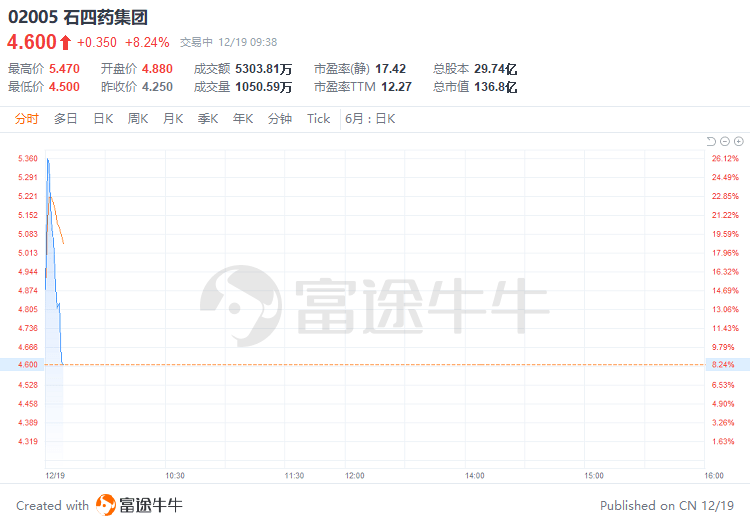750x526 pixels.
Task: Click the 6月：日K range option
Action: pyautogui.click(x=370, y=119)
